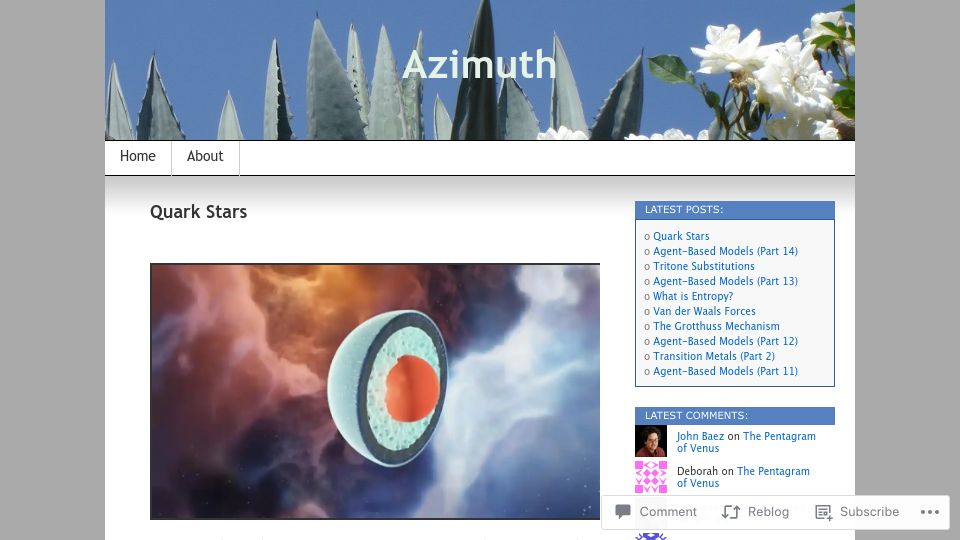960x540 pixels.
Task: Click the LATEST POSTS: widget header
Action: 735,210
